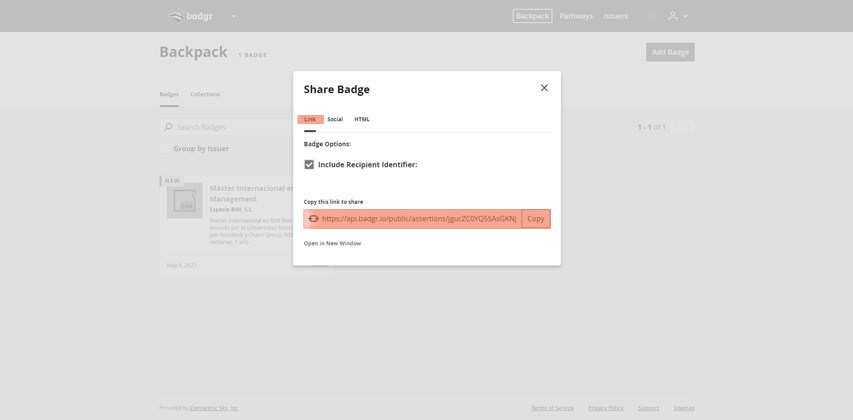This screenshot has height=420, width=853.
Task: Open the Sitemap footer link
Action: [684, 408]
